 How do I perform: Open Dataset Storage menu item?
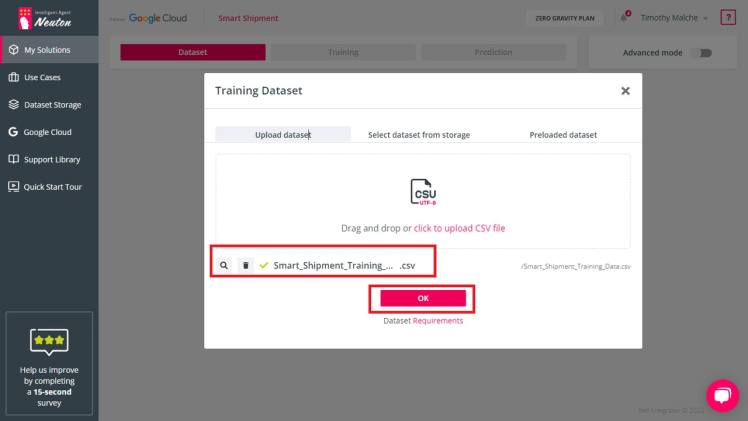point(50,104)
